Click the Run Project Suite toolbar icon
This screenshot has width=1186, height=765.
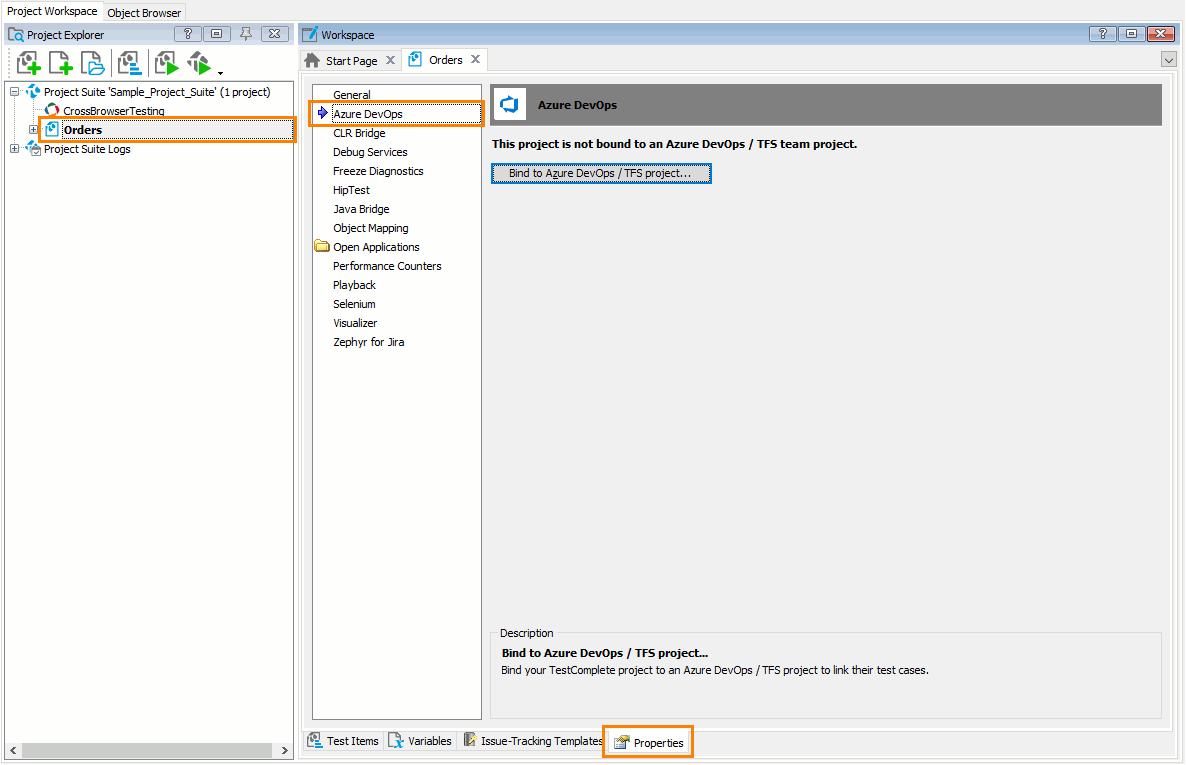(199, 63)
